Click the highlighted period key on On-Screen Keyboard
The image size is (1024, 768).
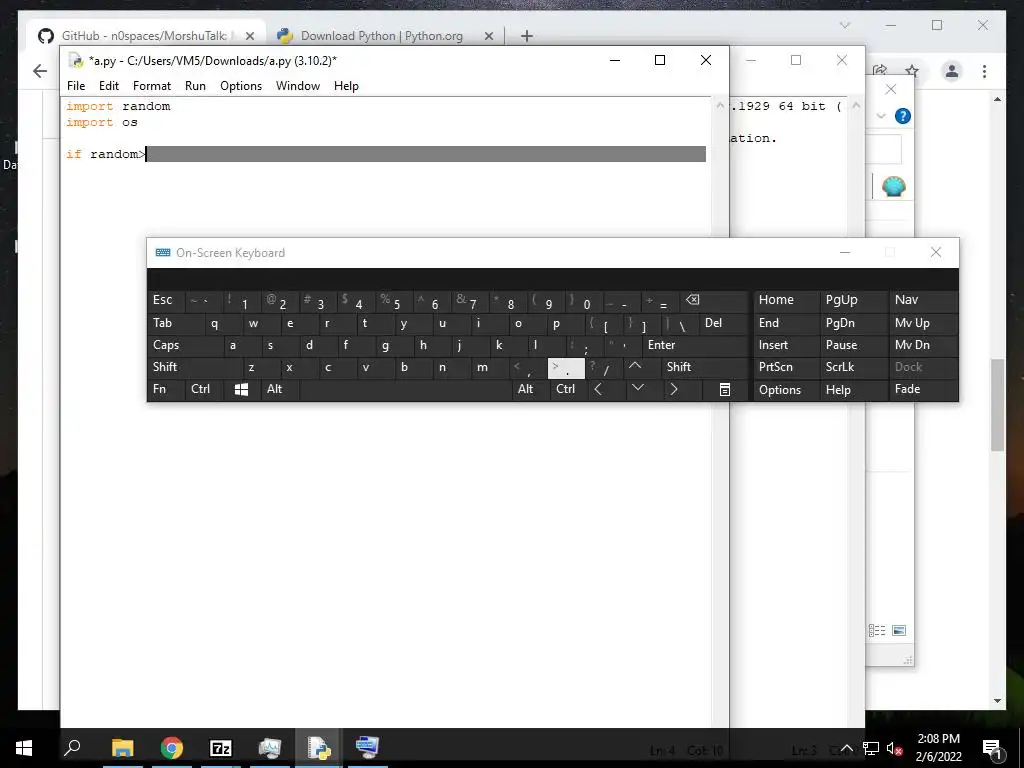[566, 368]
